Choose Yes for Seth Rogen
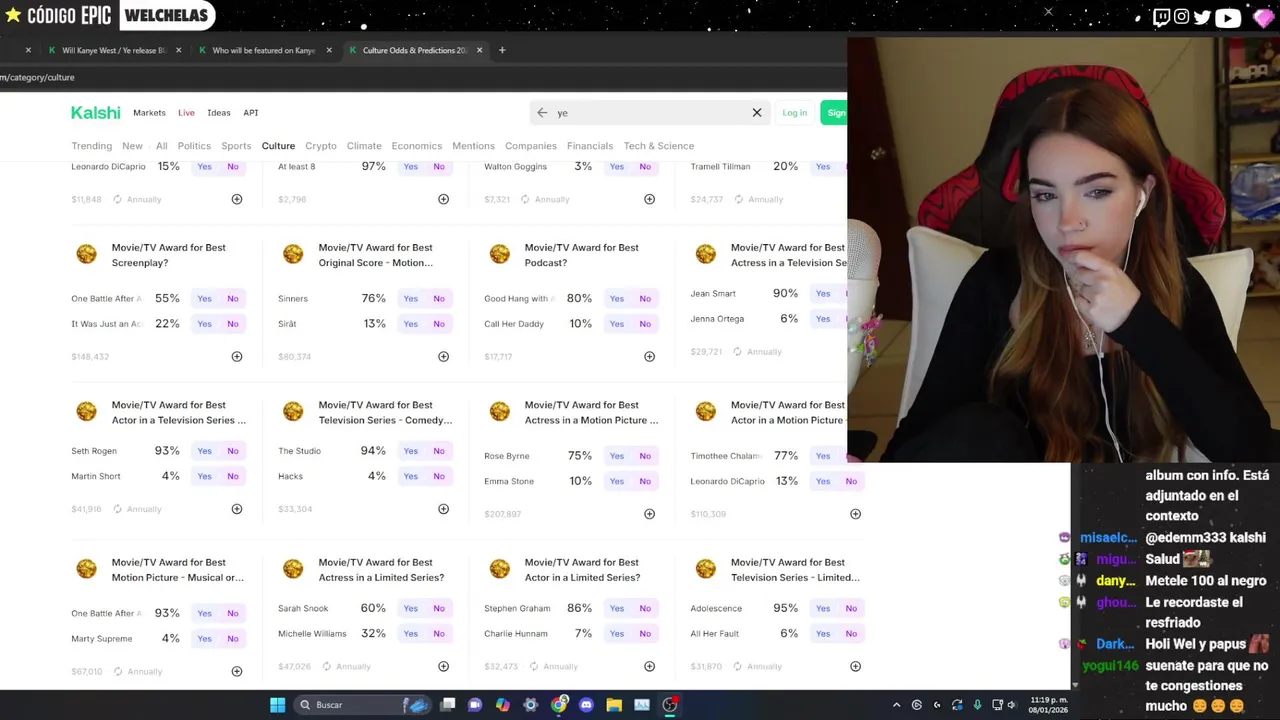 click(204, 451)
